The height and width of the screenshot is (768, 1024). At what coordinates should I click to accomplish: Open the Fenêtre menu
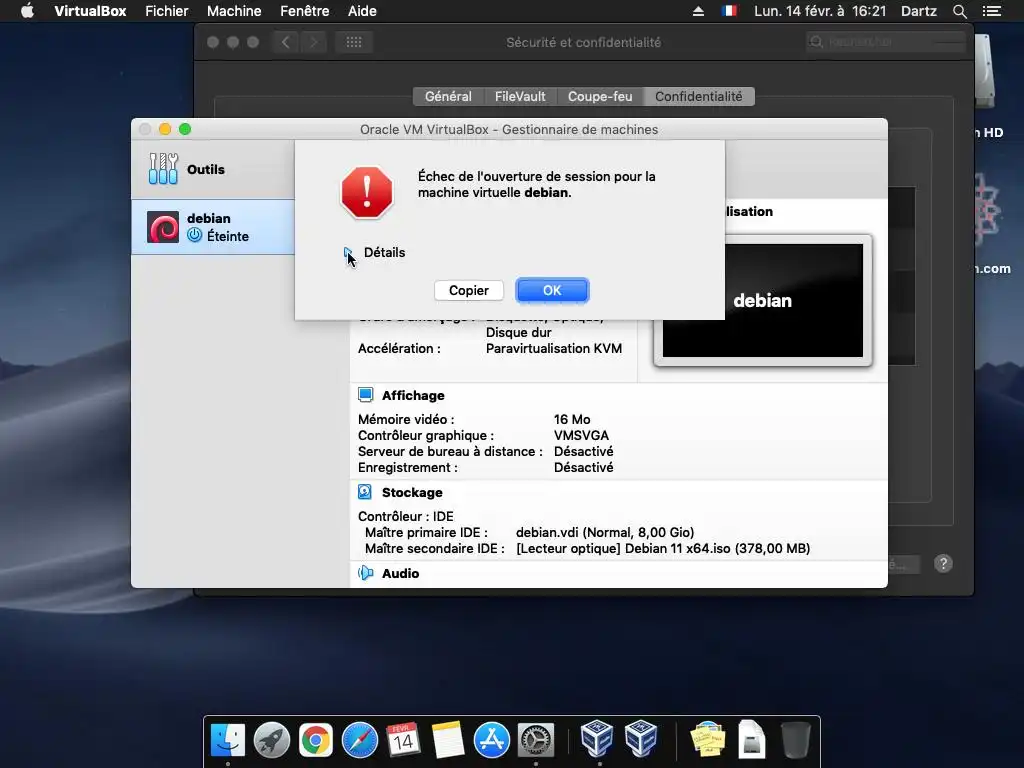coord(304,11)
